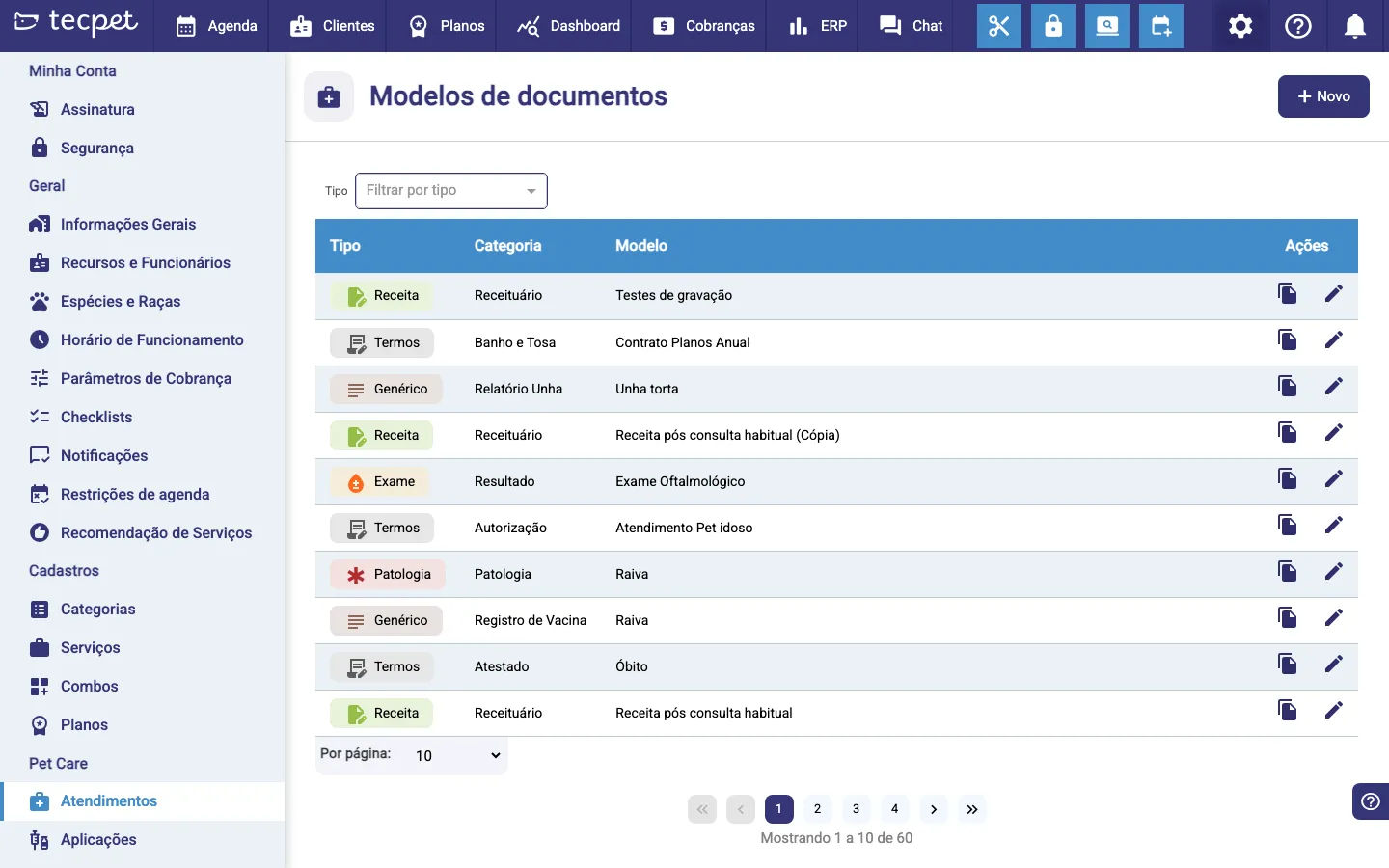
Task: Open Chat in the top navigation
Action: (912, 26)
